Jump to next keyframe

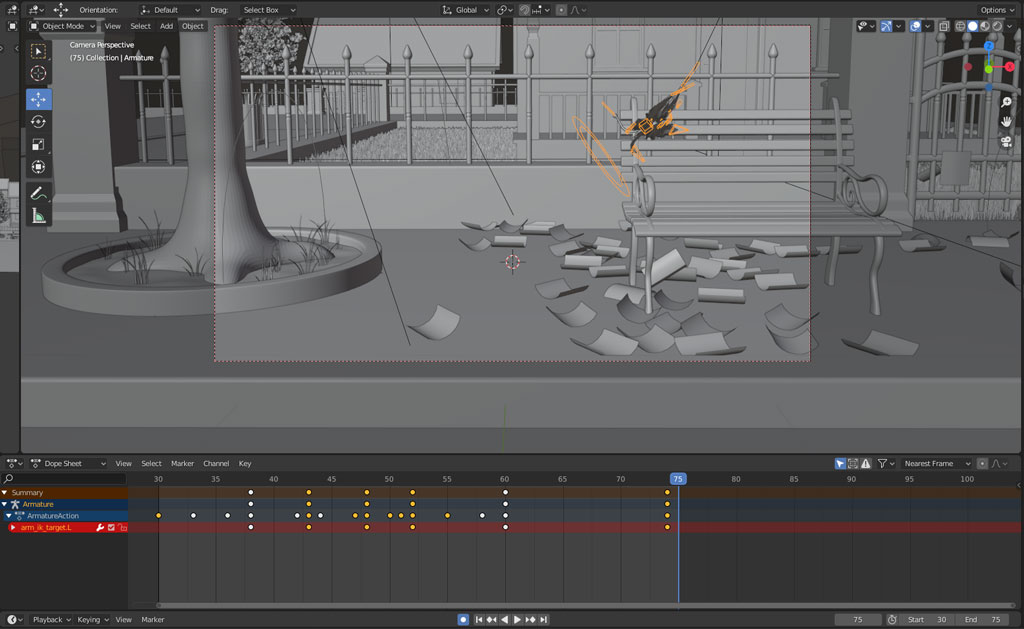530,620
